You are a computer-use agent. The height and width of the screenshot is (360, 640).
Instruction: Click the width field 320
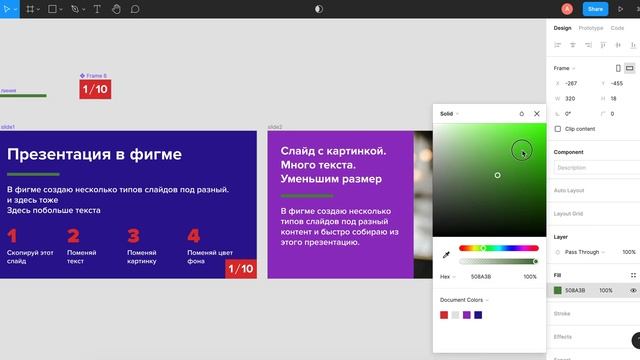(570, 99)
